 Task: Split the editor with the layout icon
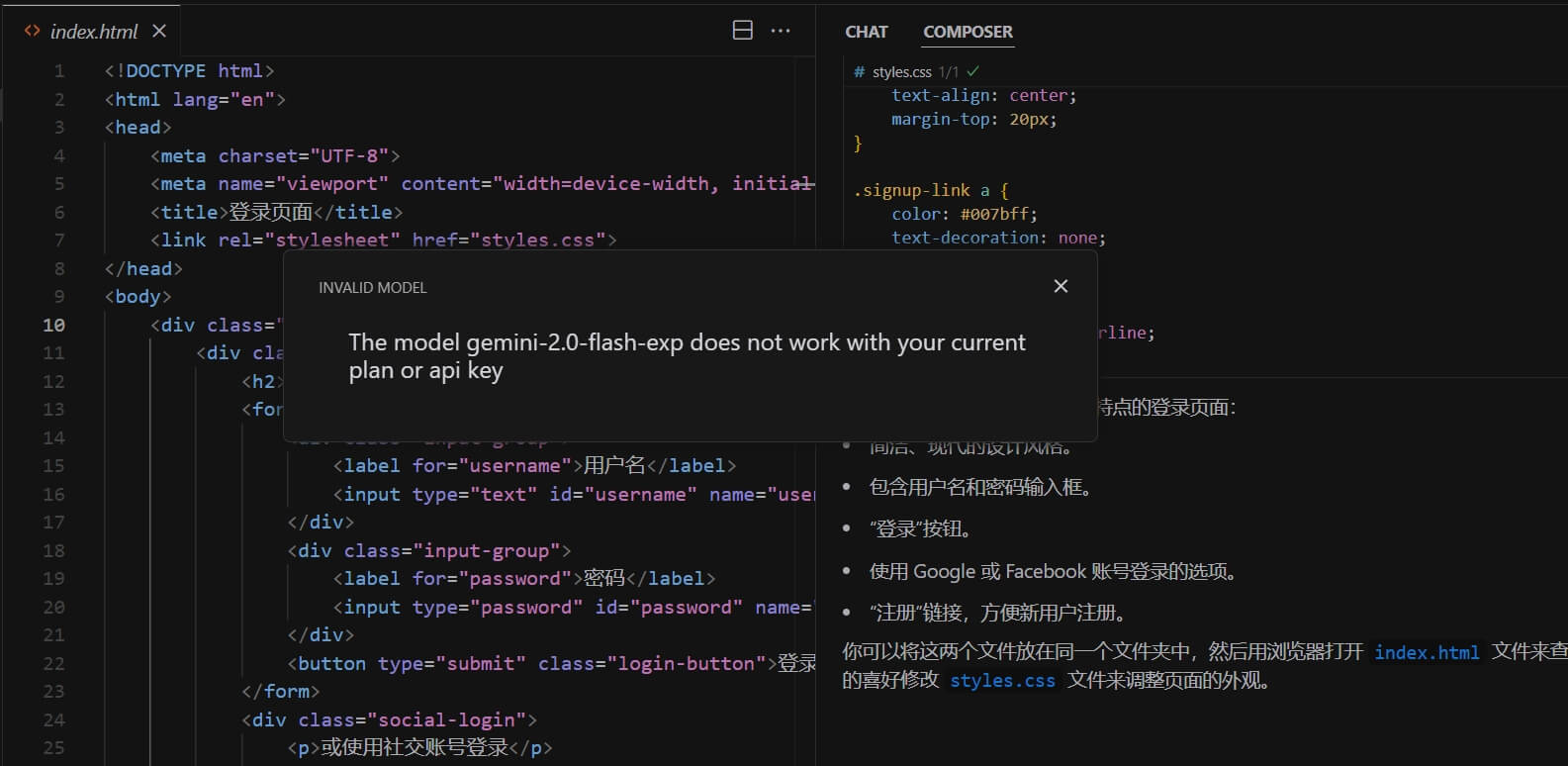(x=742, y=31)
